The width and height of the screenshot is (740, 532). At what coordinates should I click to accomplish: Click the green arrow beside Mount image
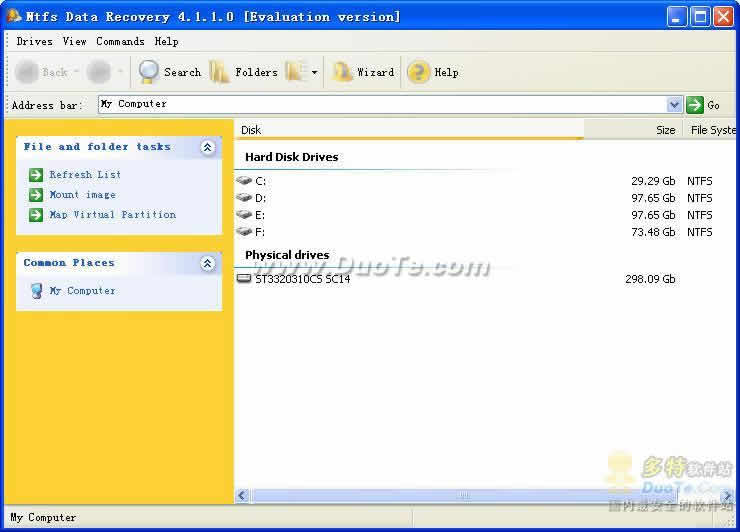[36, 194]
